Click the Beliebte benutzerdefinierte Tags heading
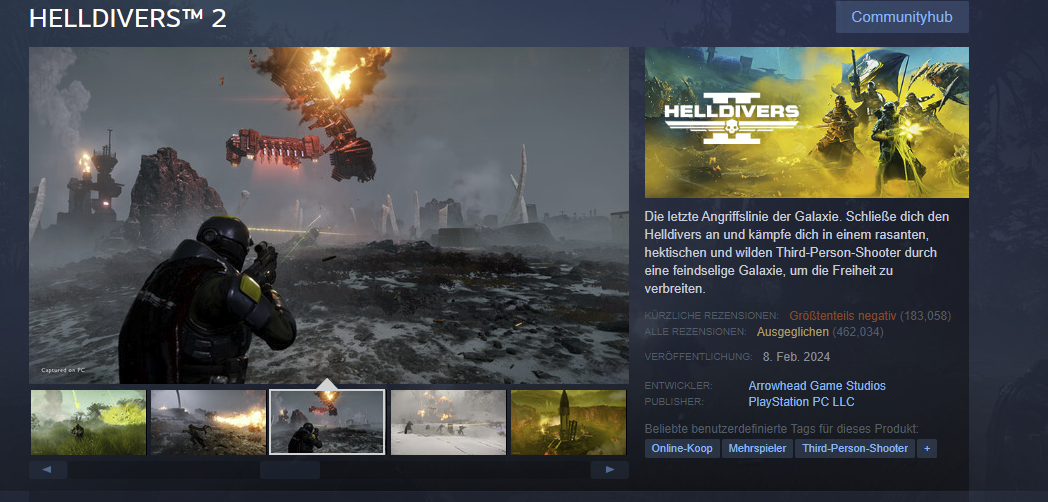This screenshot has height=502, width=1048. tap(781, 428)
